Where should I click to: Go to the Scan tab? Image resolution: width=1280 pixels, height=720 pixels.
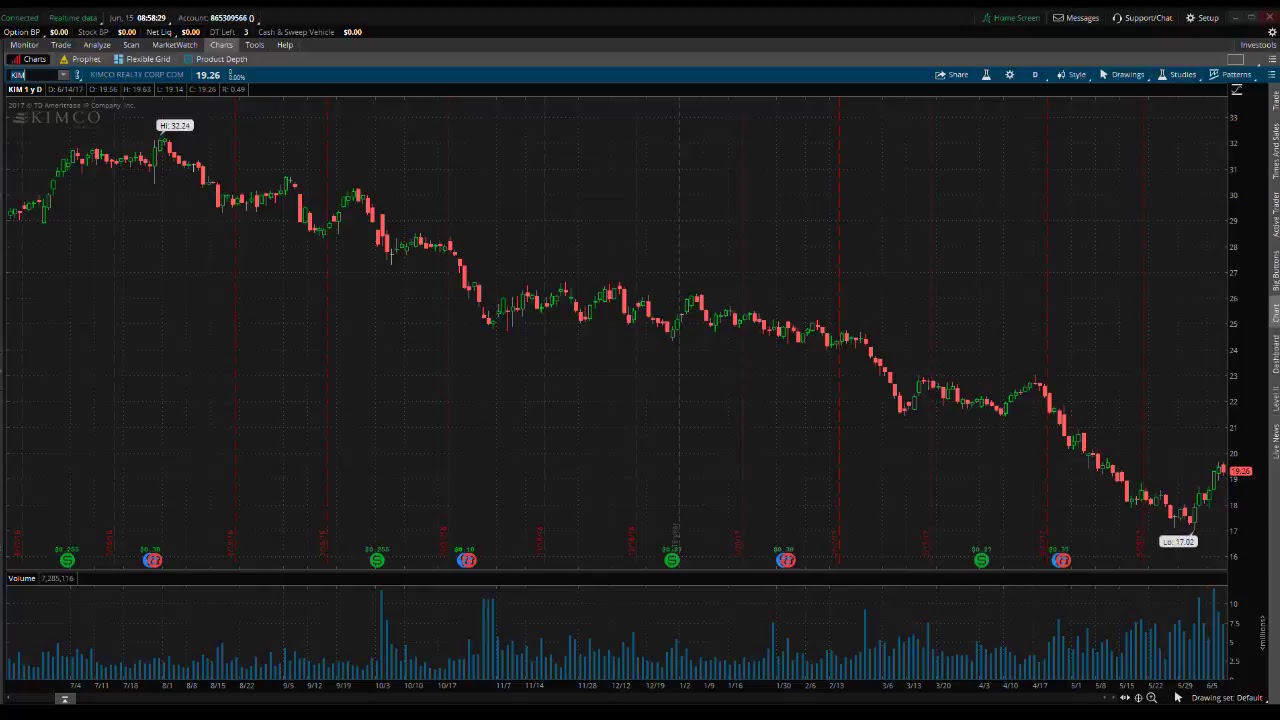pyautogui.click(x=131, y=45)
